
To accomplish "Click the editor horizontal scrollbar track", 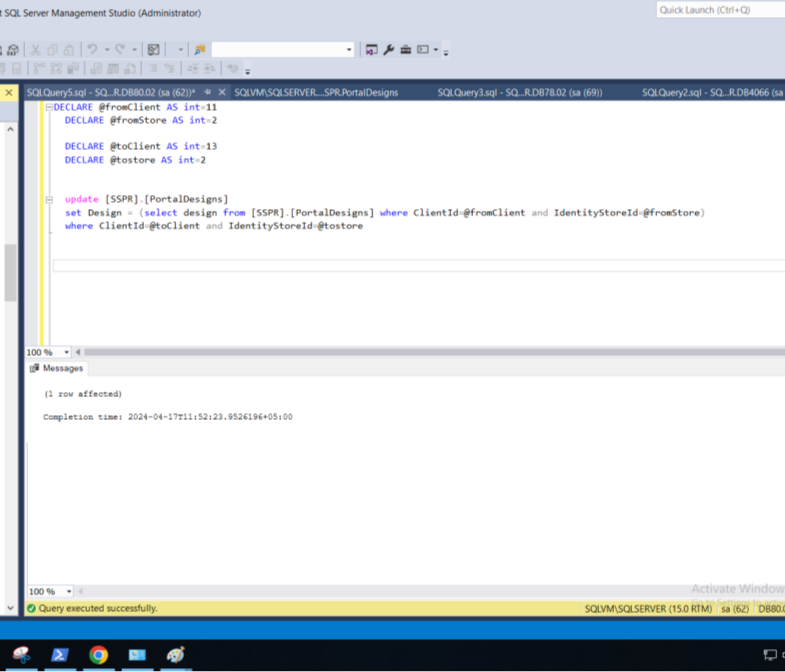I will point(434,352).
